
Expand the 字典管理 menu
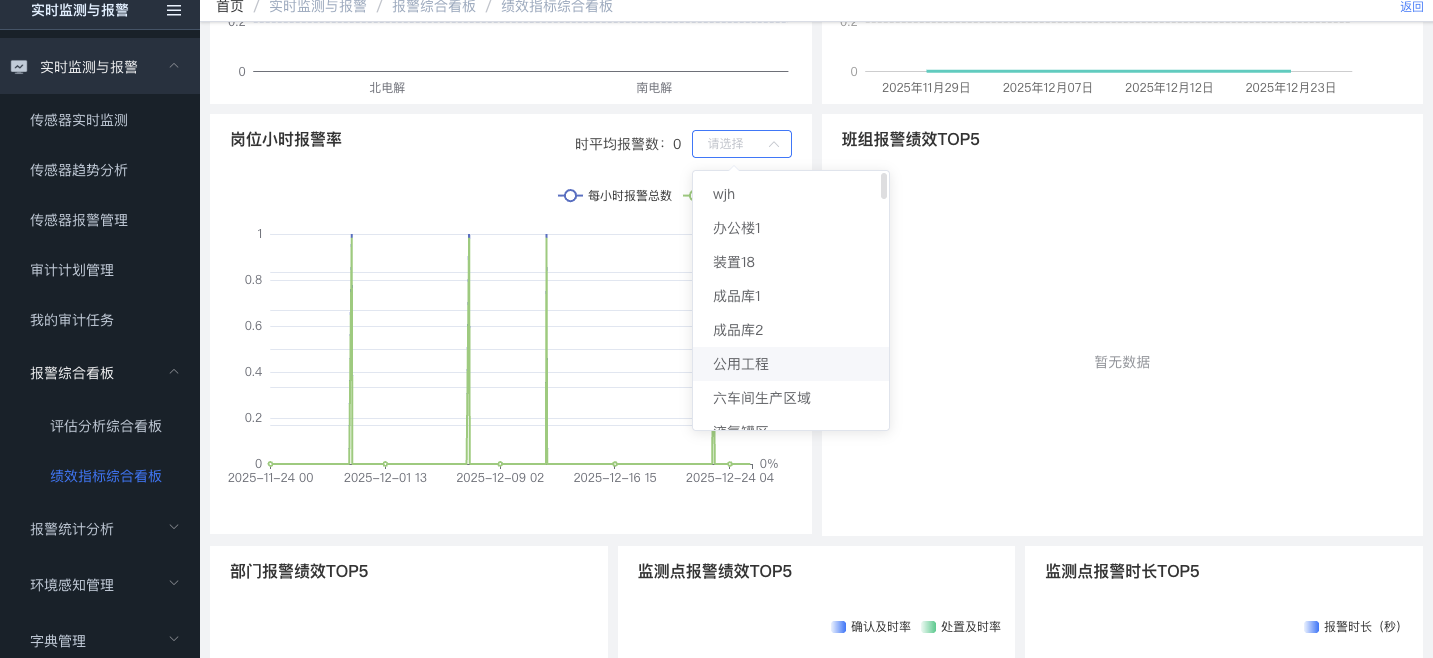(174, 640)
